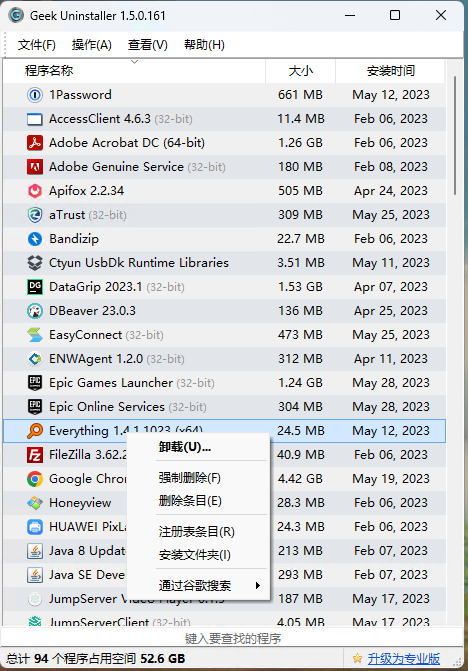Image resolution: width=468 pixels, height=671 pixels.
Task: Click the DataGrip DG icon
Action: [35, 286]
